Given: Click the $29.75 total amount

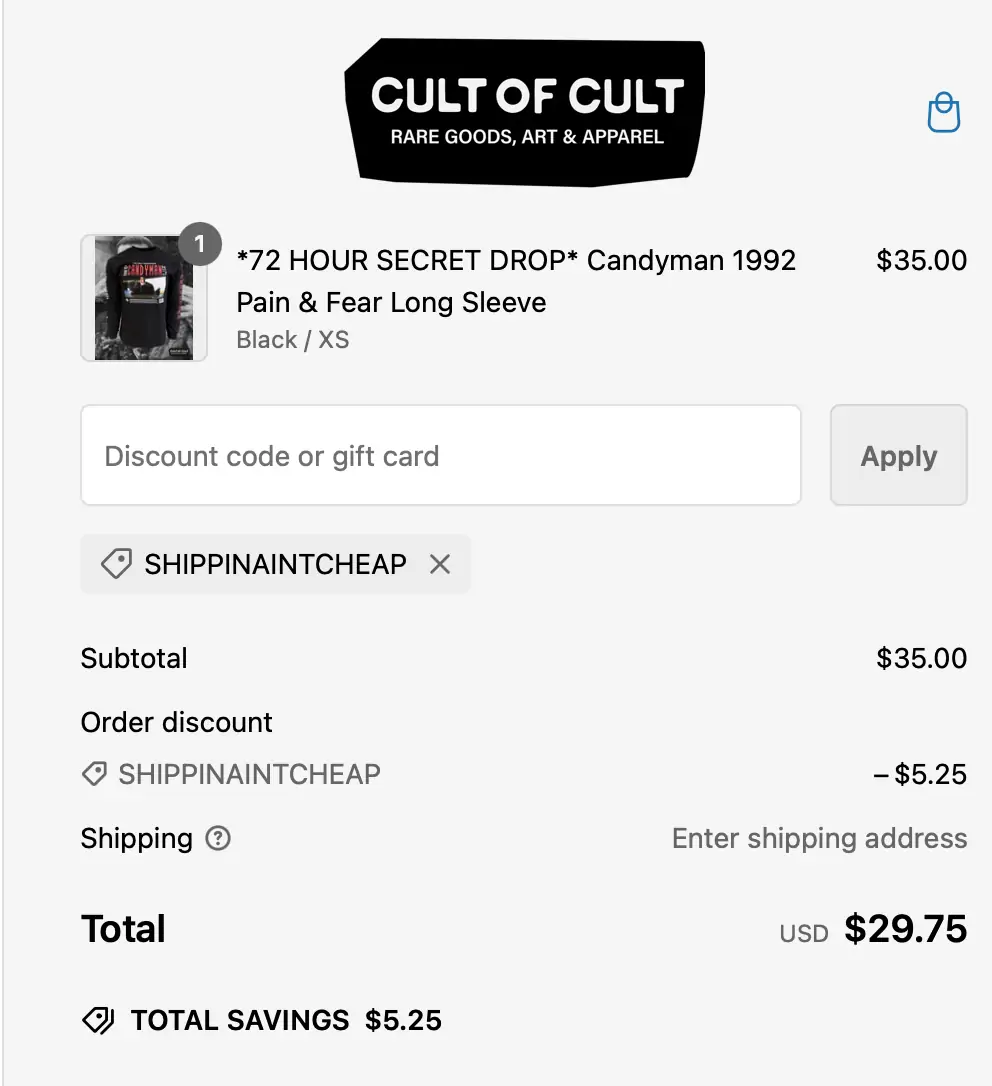Looking at the screenshot, I should tap(905, 929).
